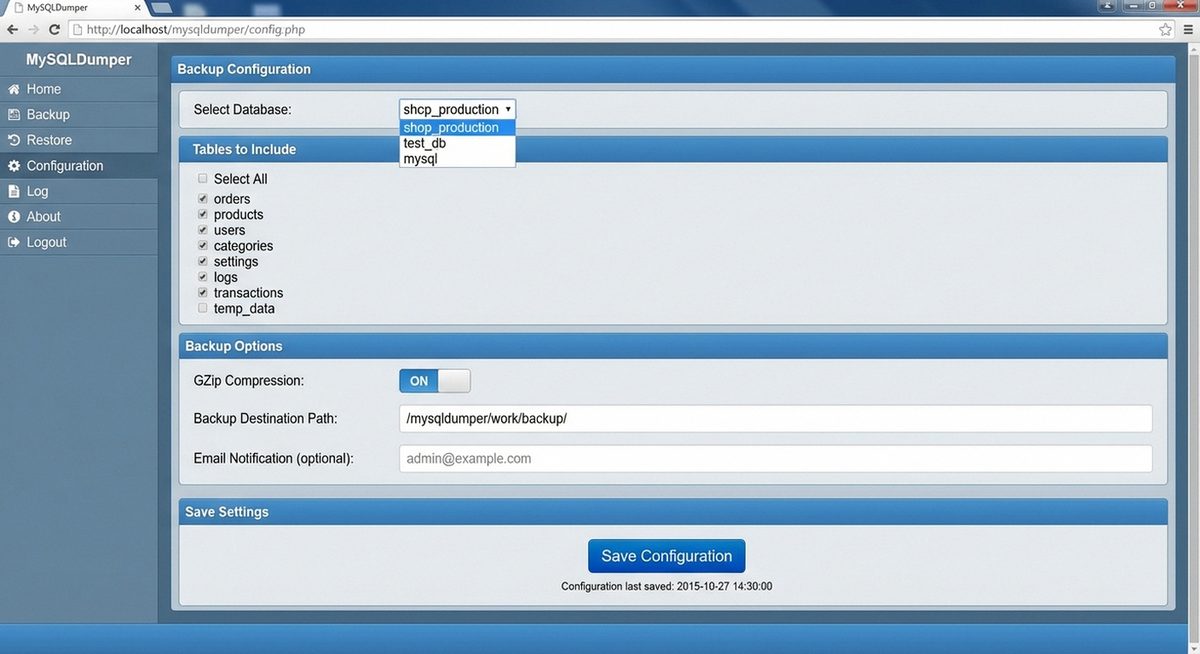Open the browser hamburger menu
1200x654 pixels.
(1186, 30)
